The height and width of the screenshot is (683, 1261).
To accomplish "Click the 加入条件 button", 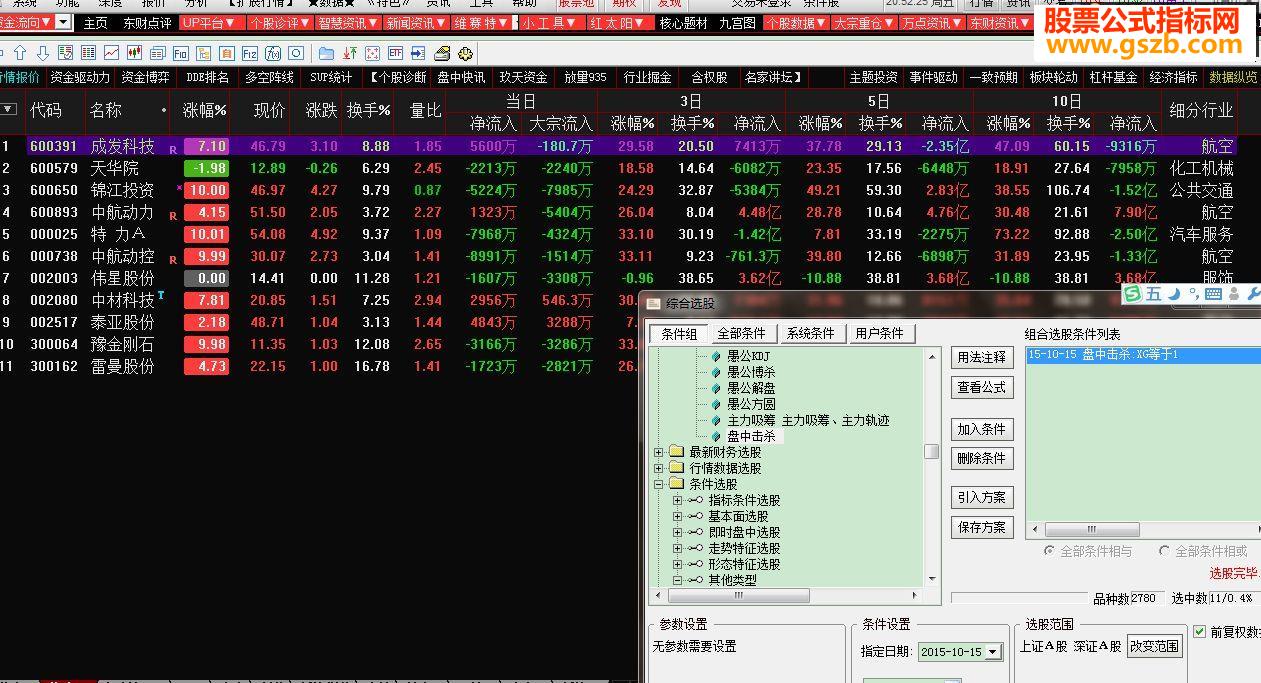I will tap(981, 429).
